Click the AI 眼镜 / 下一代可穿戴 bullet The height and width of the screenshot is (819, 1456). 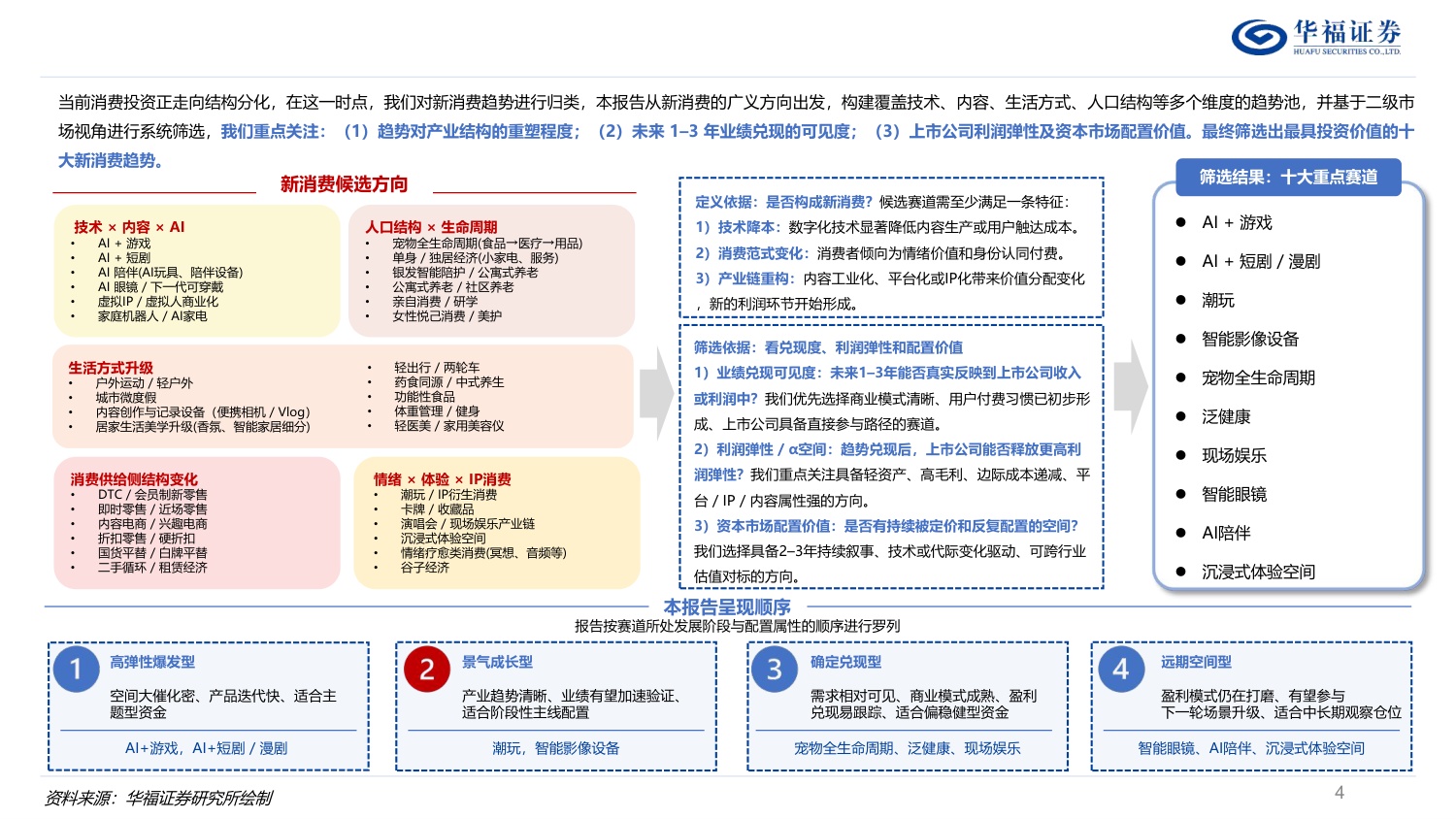pos(160,287)
